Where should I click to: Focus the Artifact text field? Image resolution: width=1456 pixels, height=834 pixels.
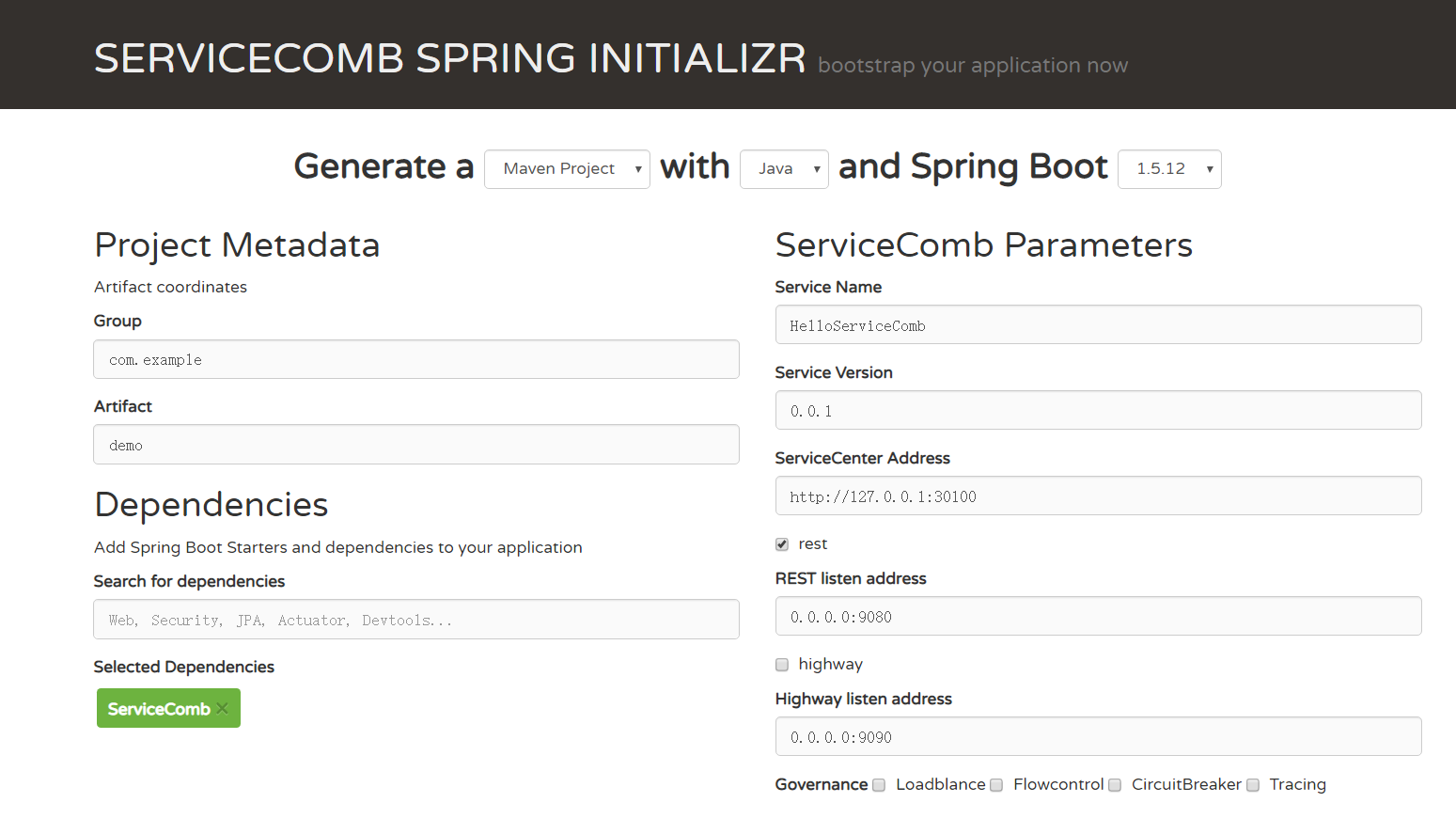tap(415, 445)
